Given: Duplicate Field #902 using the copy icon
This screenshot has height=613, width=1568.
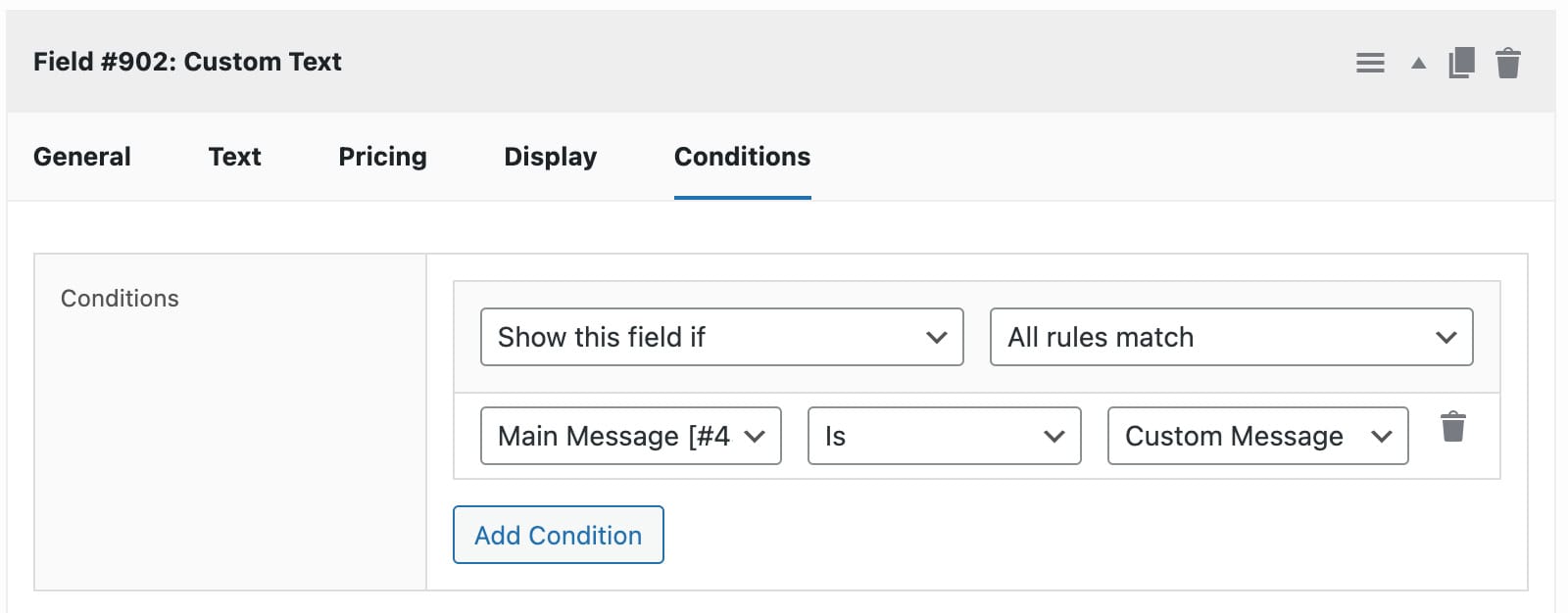Looking at the screenshot, I should 1460,61.
